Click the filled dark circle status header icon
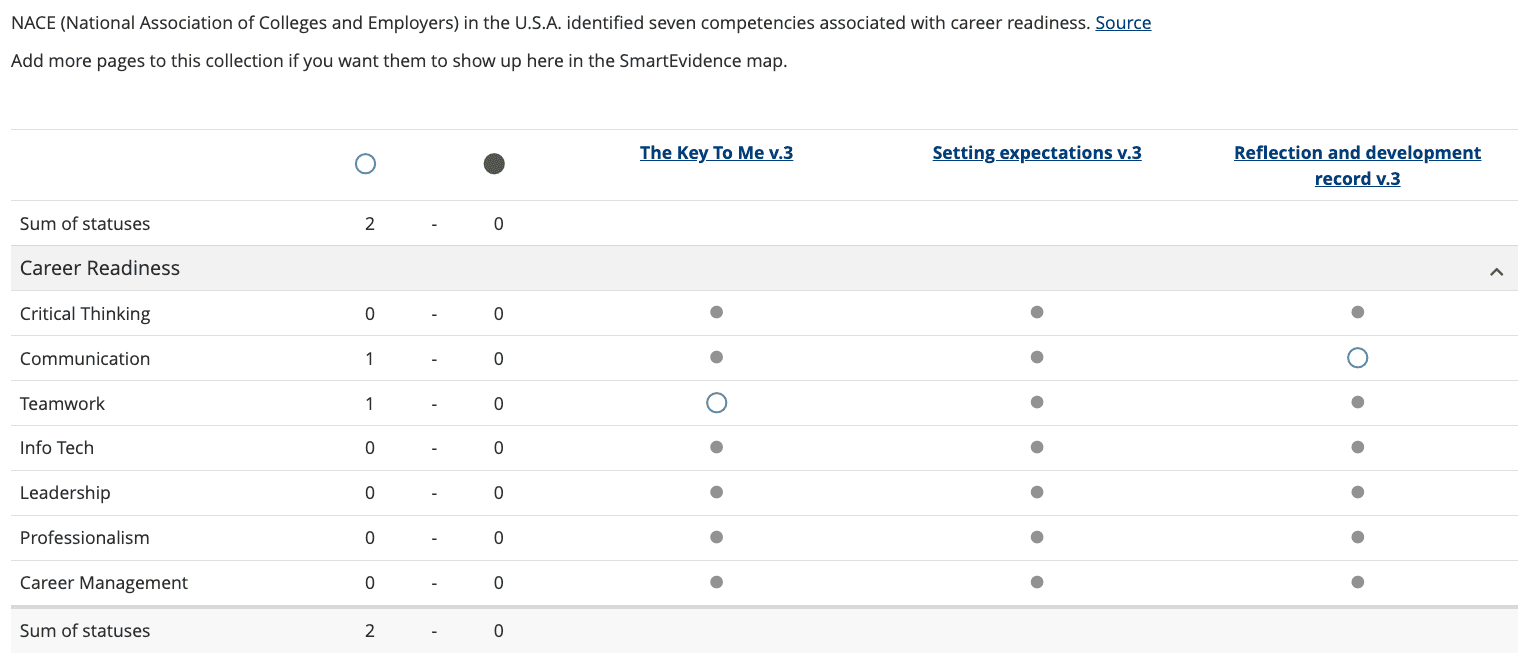This screenshot has width=1530, height=671. (494, 164)
